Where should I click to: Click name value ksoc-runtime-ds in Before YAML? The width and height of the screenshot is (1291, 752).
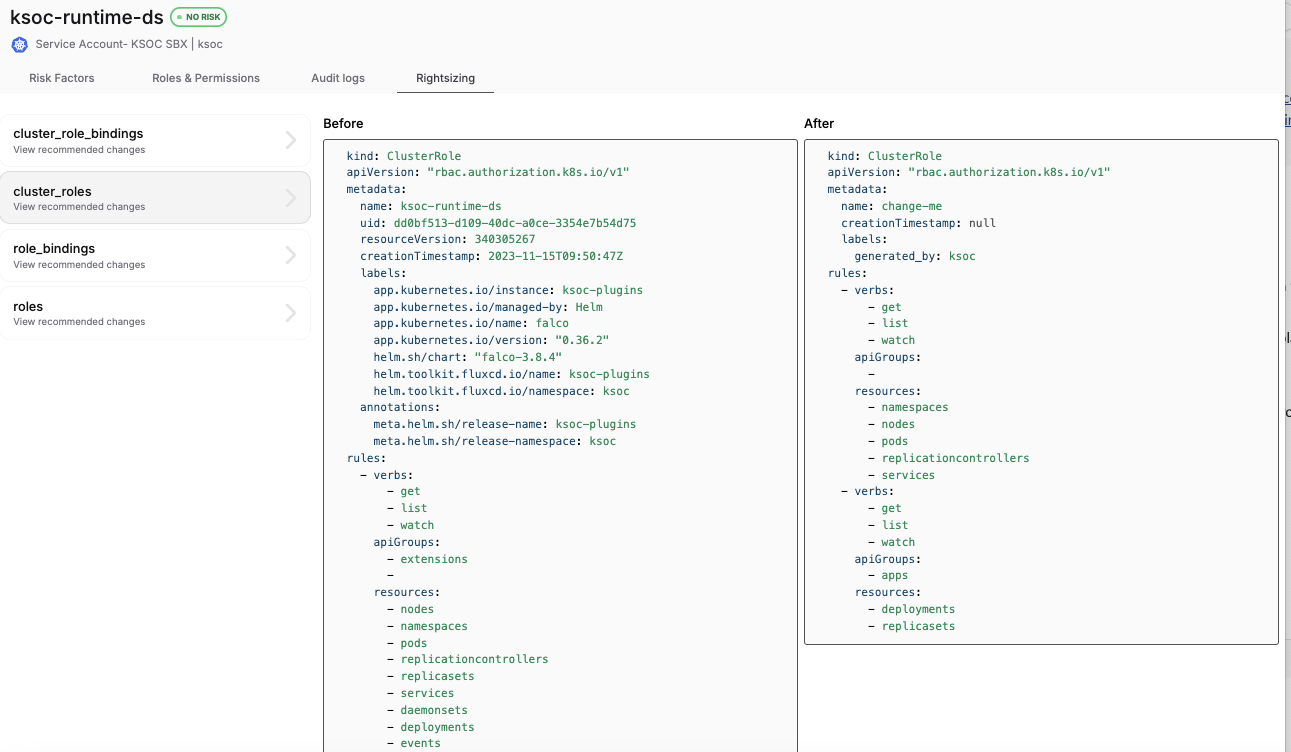click(451, 206)
